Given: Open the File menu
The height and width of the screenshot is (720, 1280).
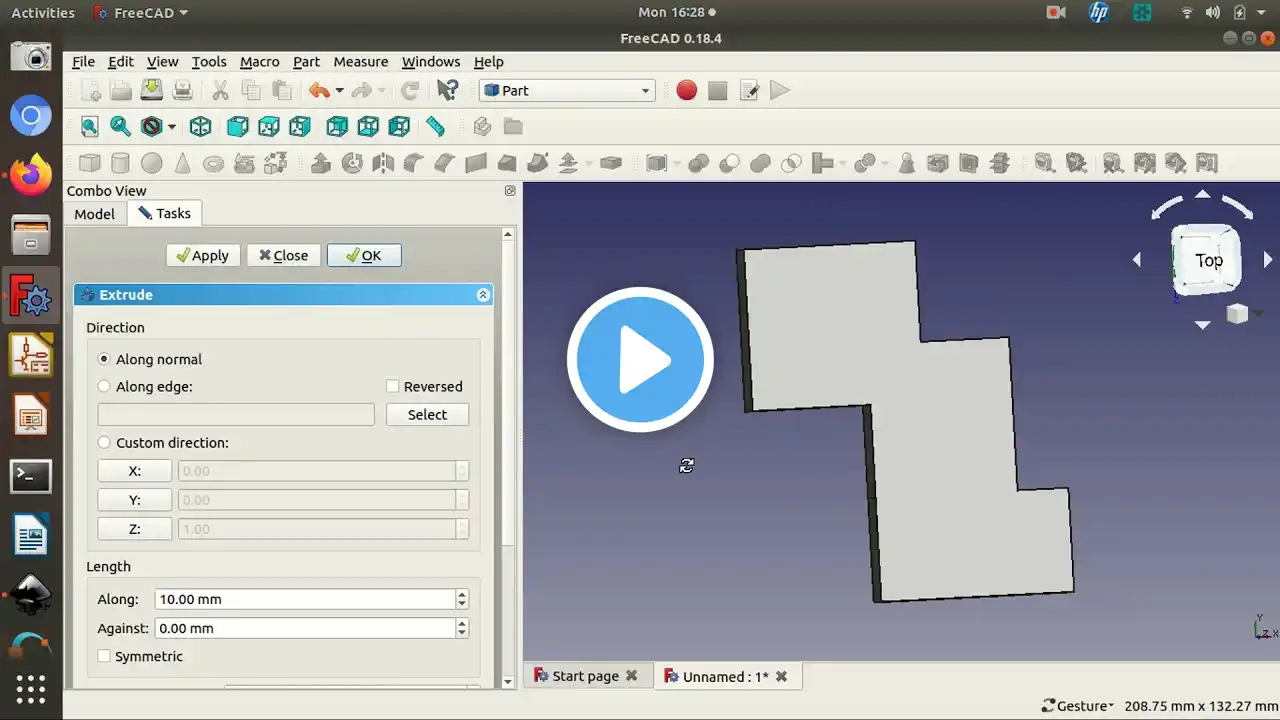Looking at the screenshot, I should pos(84,61).
